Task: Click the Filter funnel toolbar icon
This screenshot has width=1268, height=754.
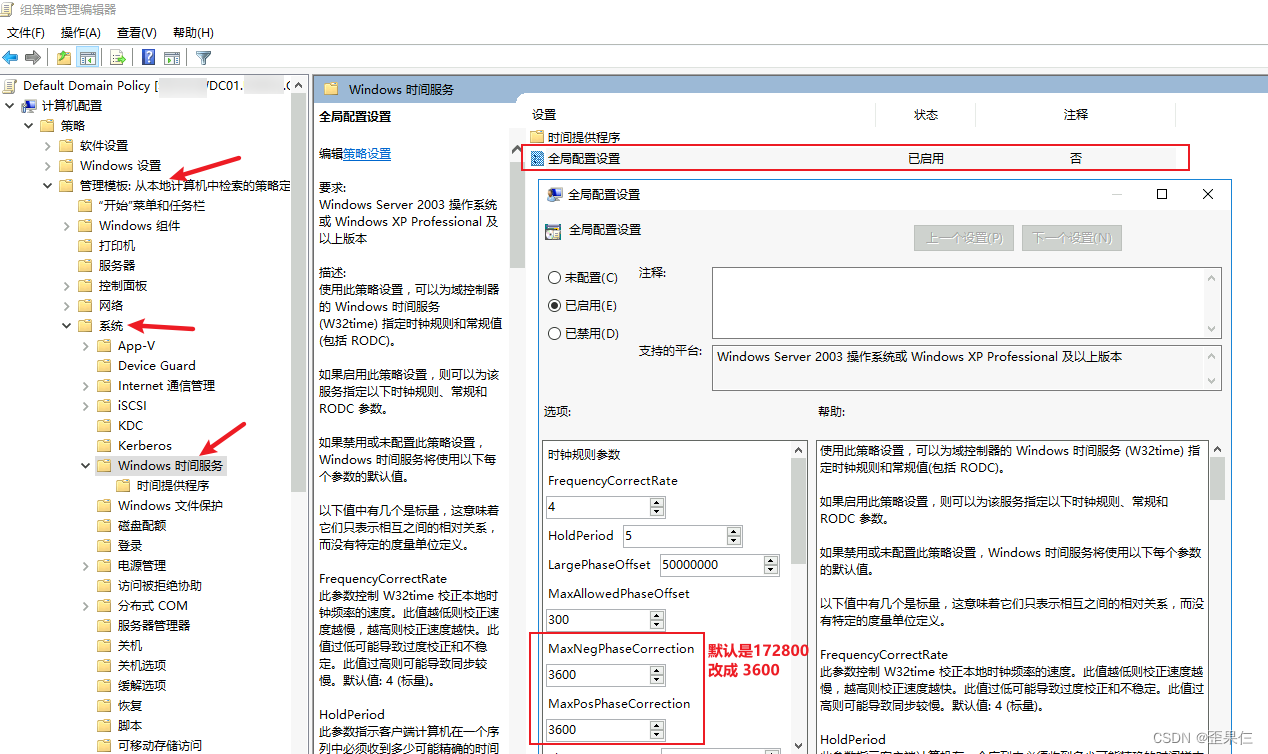Action: point(204,58)
